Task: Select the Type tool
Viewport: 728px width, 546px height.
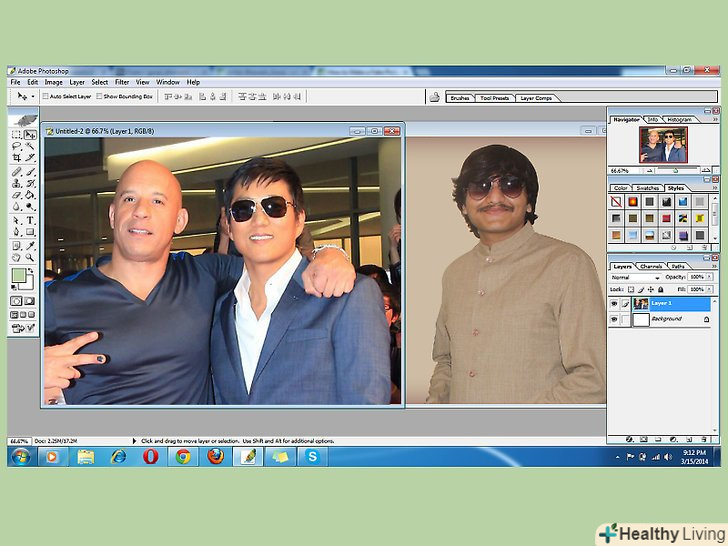Action: (x=30, y=221)
